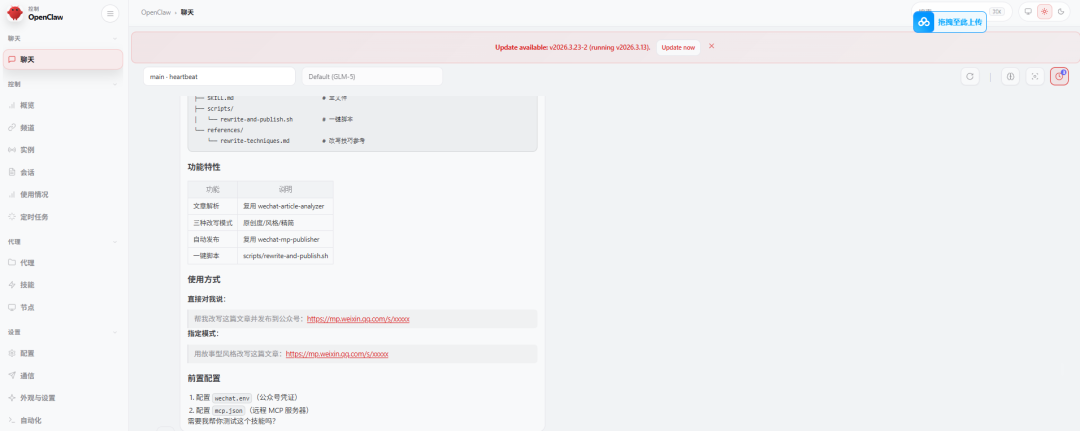This screenshot has width=1080, height=431.
Task: Open the mp.weixin link after 用故事型风格改写
Action: tap(337, 354)
